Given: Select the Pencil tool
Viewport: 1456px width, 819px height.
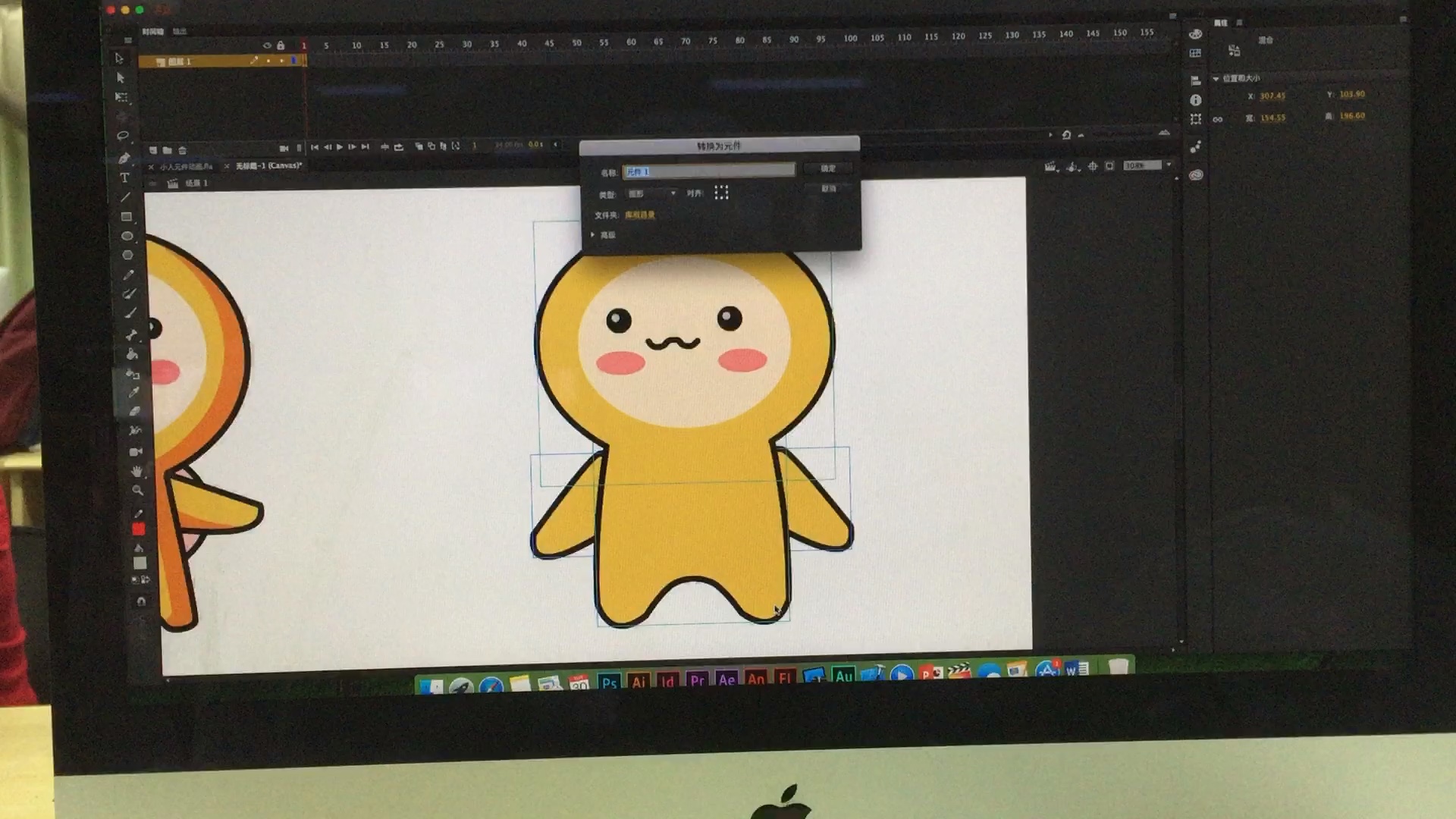Looking at the screenshot, I should [129, 275].
